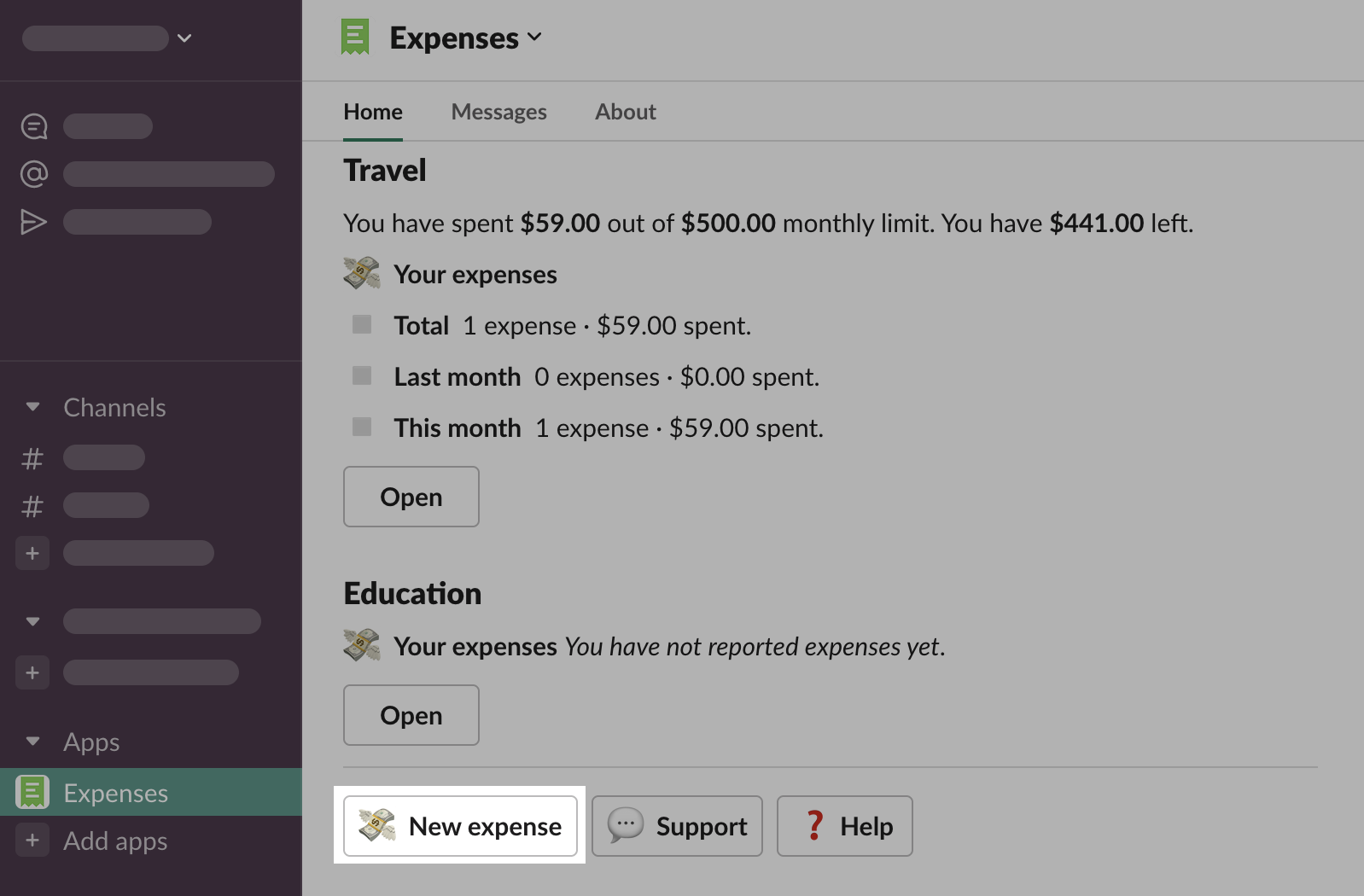
Task: Click the Help button
Action: pyautogui.click(x=844, y=826)
